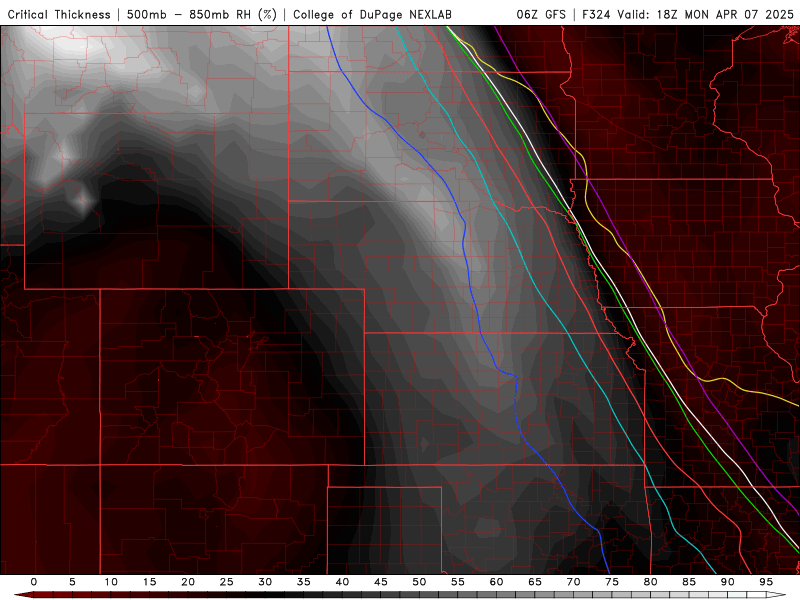Click the white right arrow end of the colorbar

[x=776, y=595]
